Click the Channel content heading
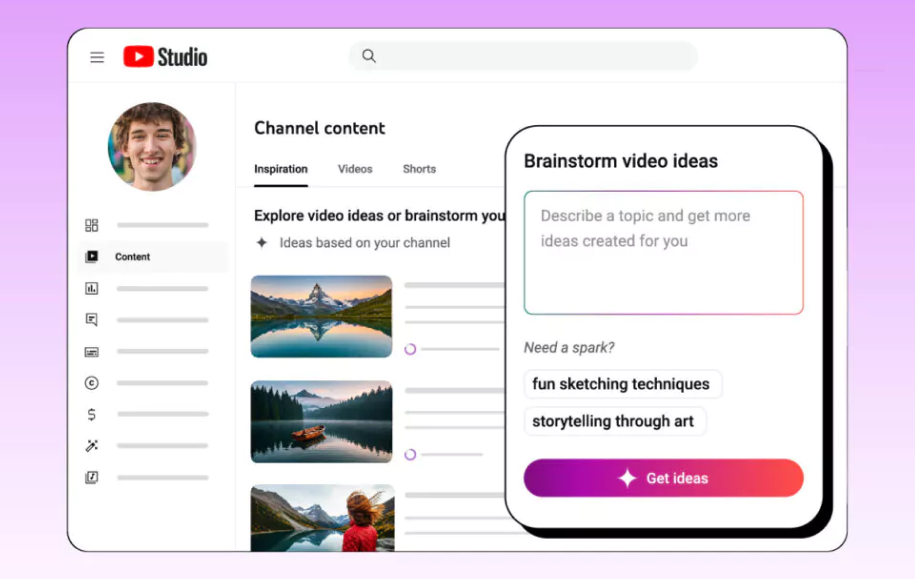This screenshot has height=579, width=915. point(320,128)
